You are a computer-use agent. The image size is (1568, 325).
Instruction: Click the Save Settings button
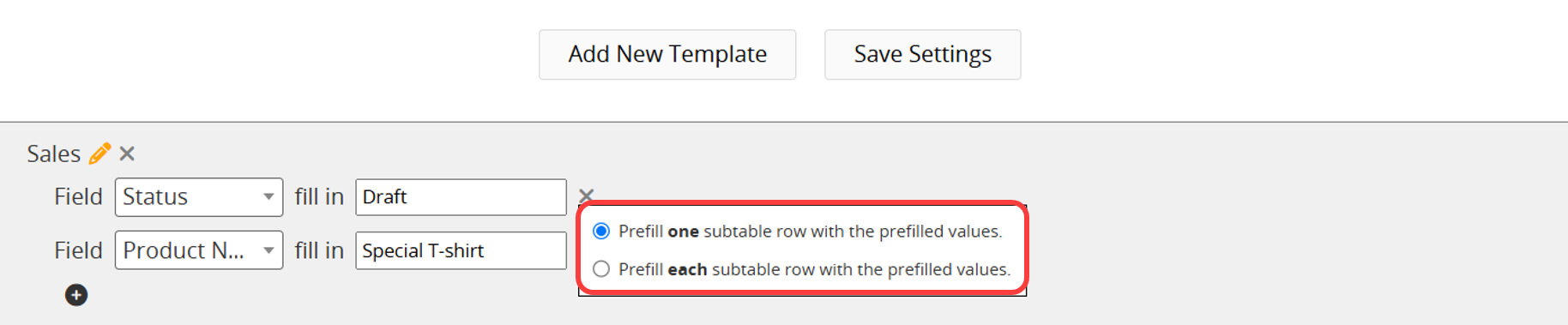coord(923,55)
